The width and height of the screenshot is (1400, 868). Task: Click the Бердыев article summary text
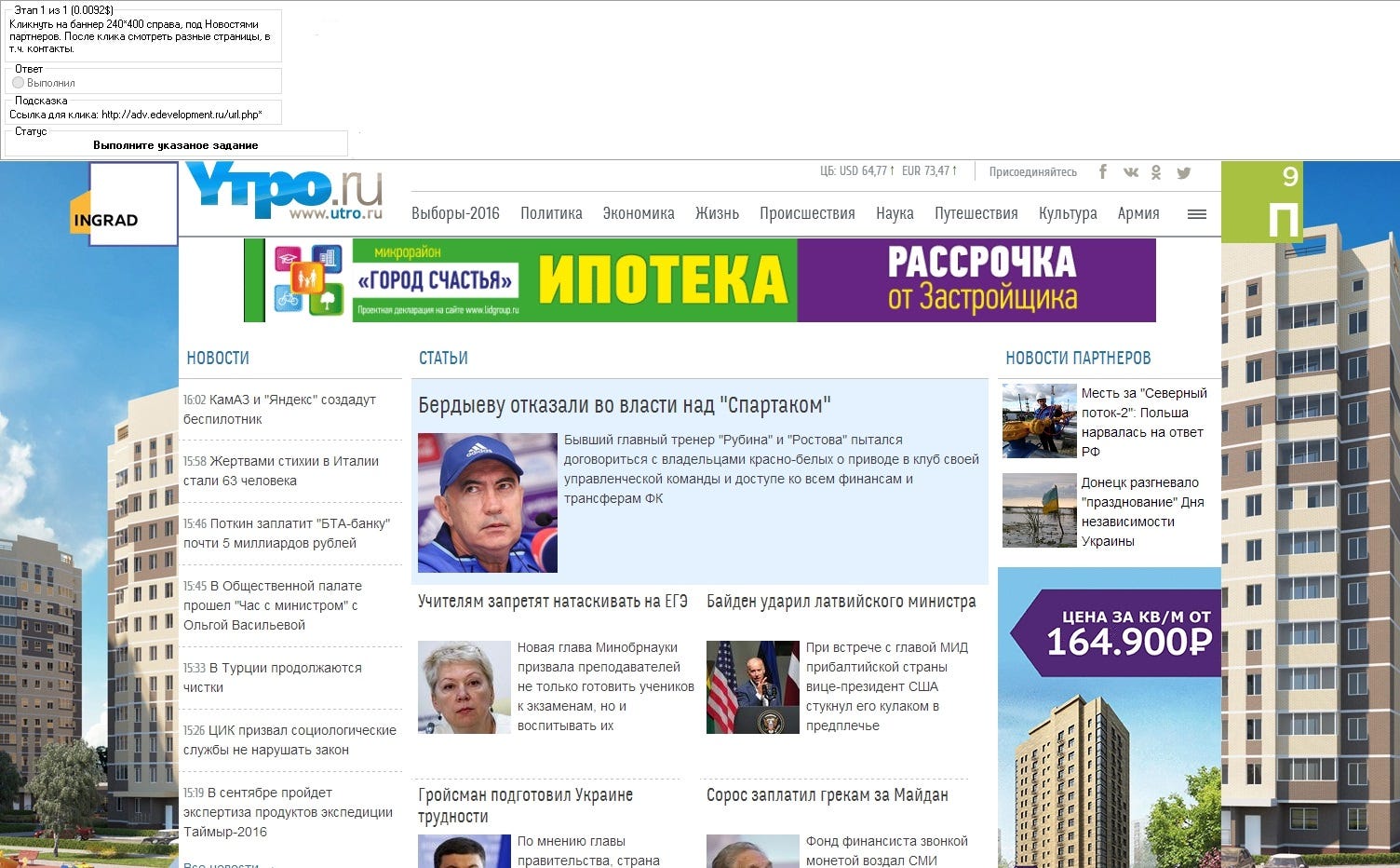[772, 468]
